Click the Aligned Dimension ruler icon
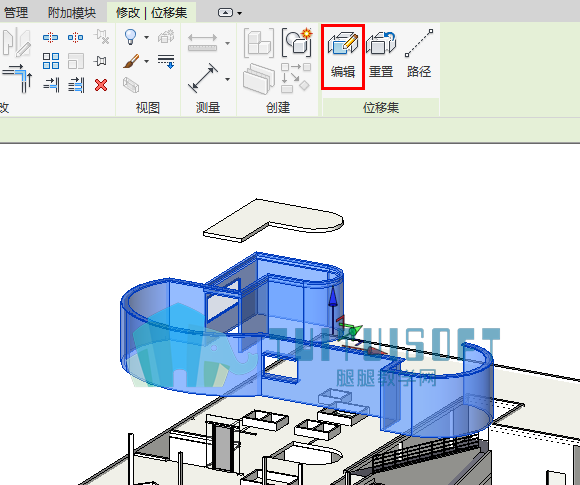580x485 pixels. [202, 43]
